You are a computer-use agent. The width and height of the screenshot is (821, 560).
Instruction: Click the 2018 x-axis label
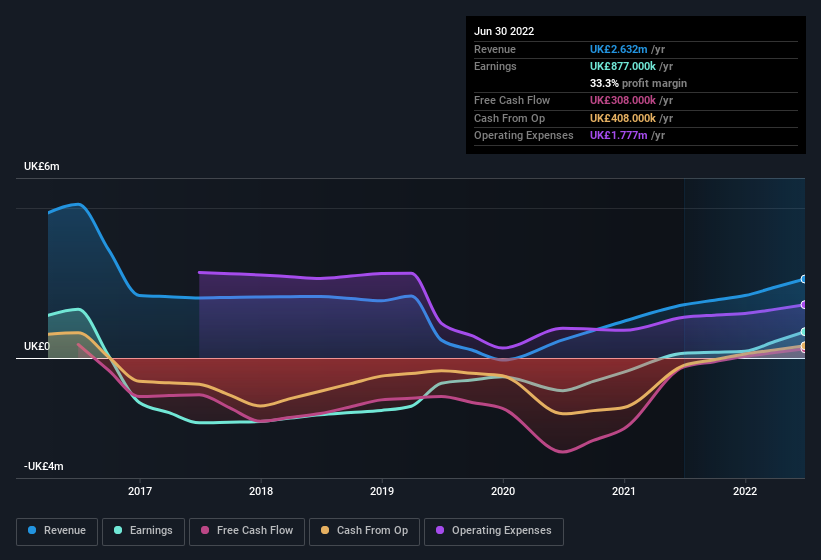coord(261,491)
